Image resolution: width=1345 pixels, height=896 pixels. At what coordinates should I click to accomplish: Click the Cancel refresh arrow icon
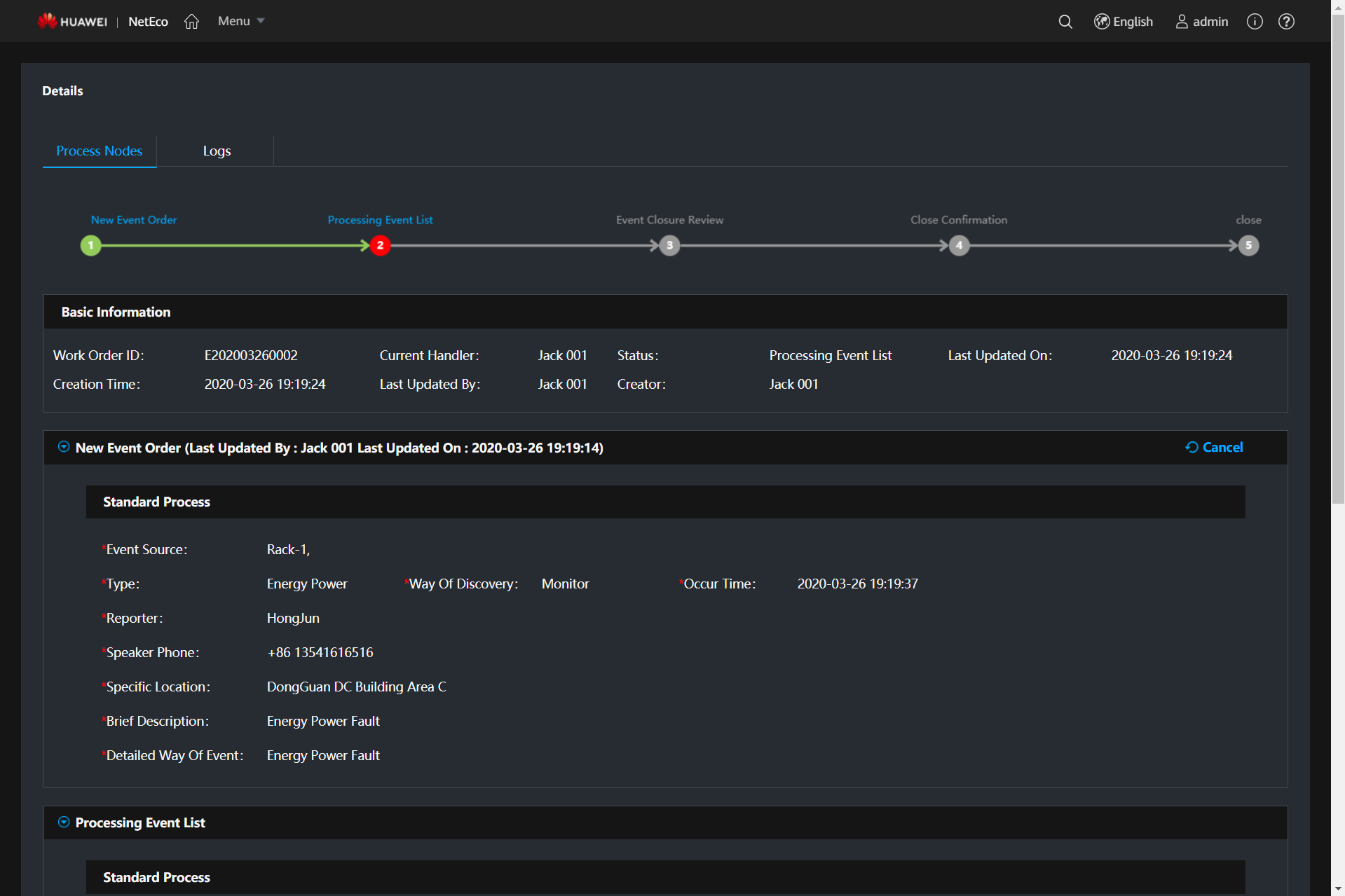click(x=1192, y=447)
